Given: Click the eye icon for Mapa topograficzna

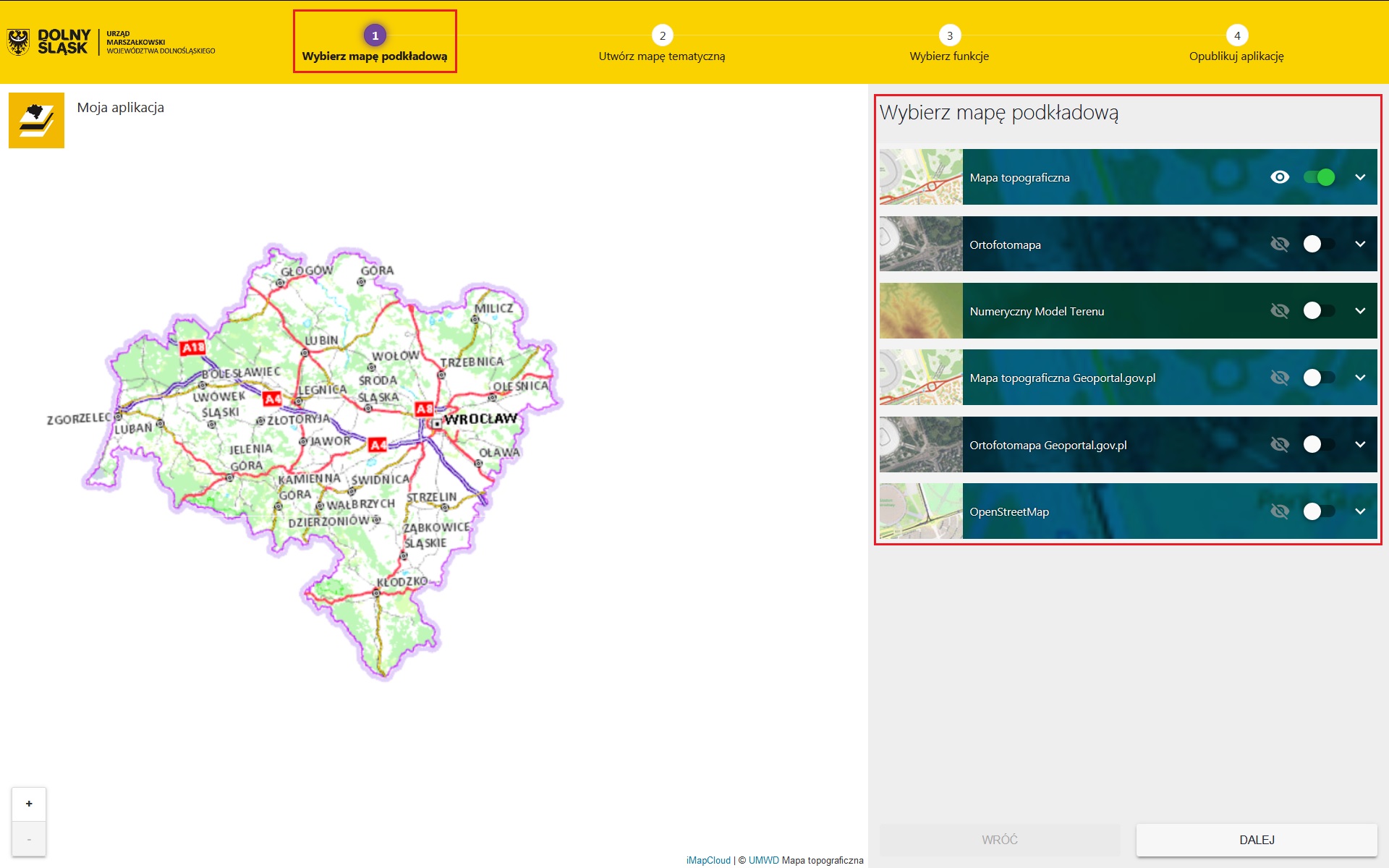Looking at the screenshot, I should point(1279,177).
